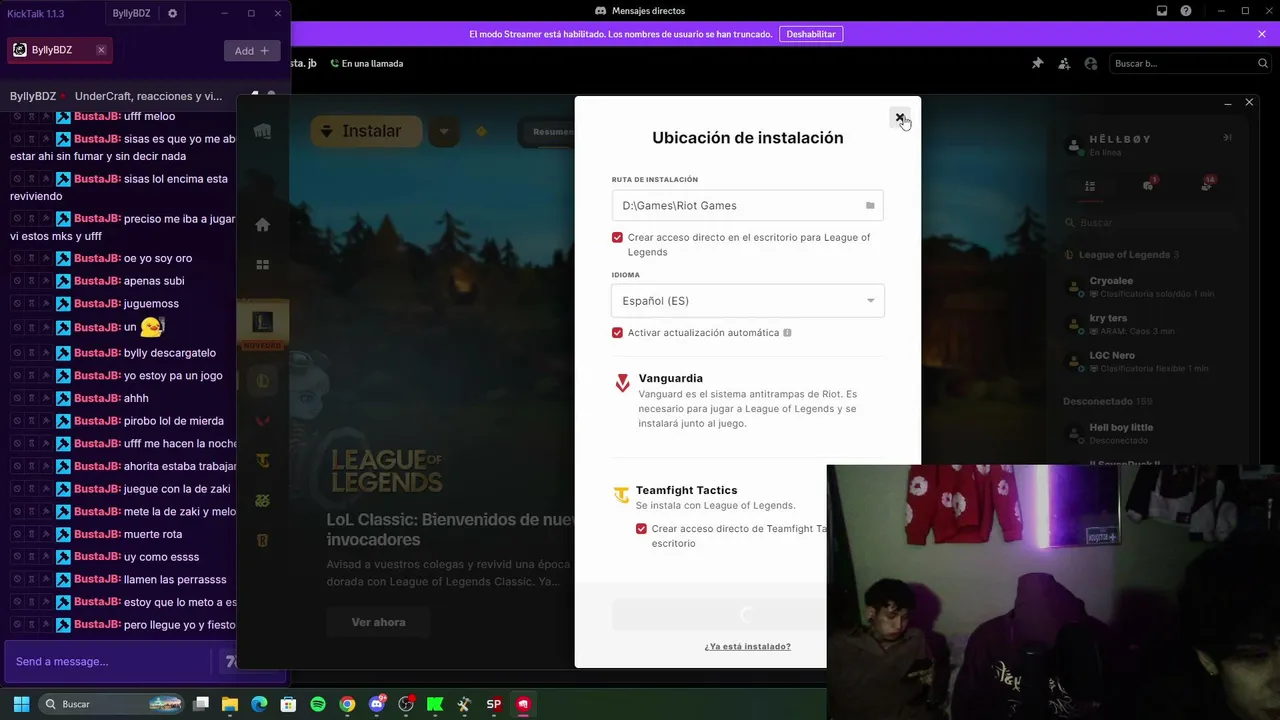Viewport: 1280px width, 720px height.
Task: Disable Streamer mode via Deshabilitar
Action: tap(811, 34)
